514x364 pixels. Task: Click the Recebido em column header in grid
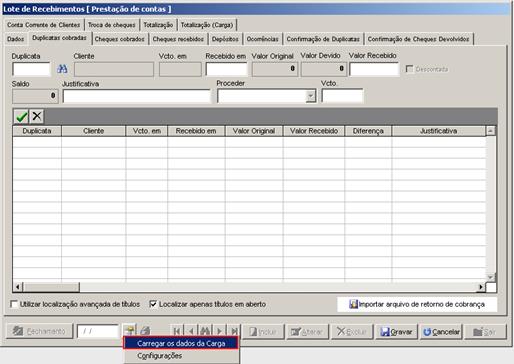pos(196,131)
